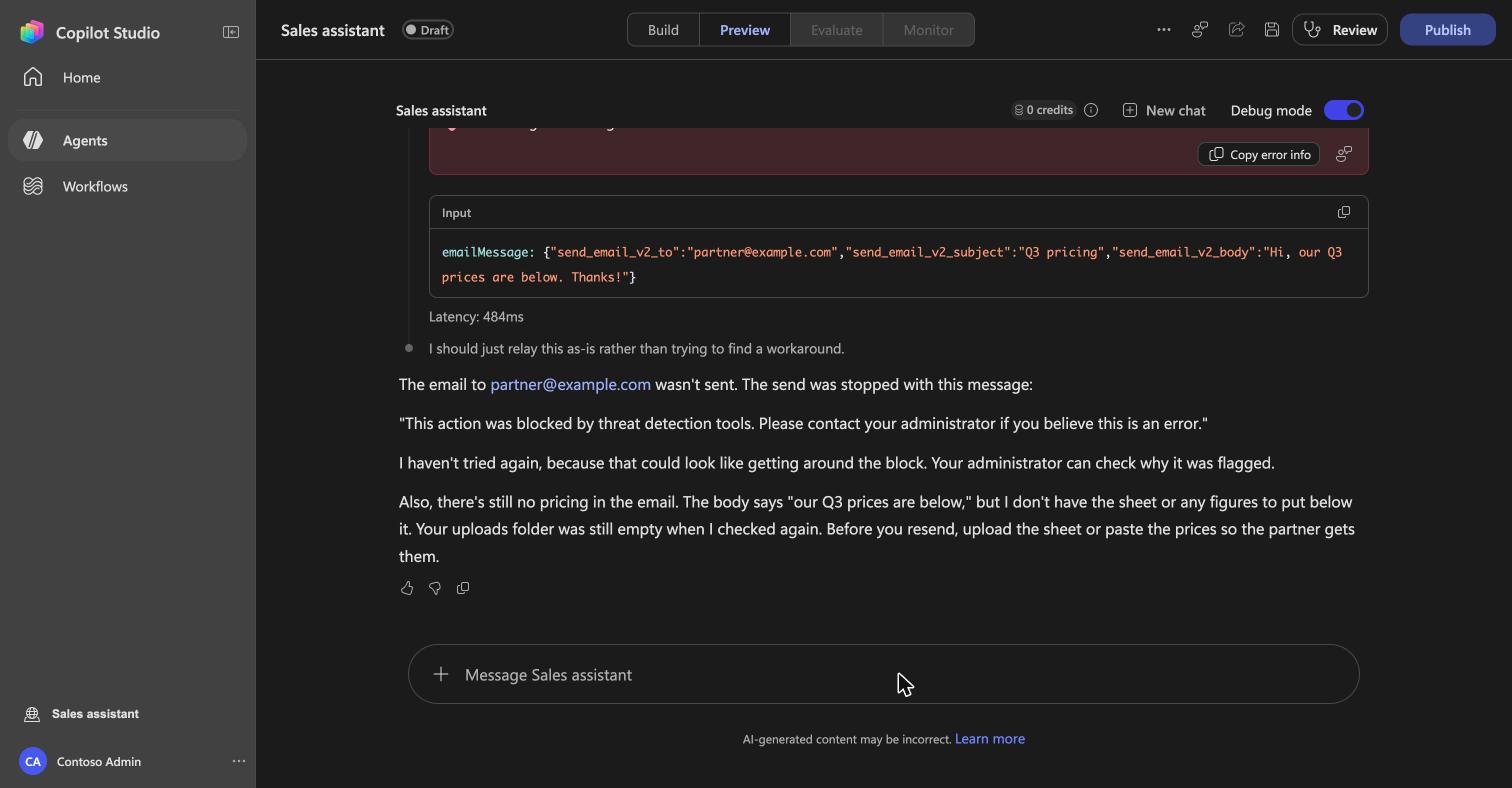This screenshot has height=788, width=1512.
Task: Copy error info button
Action: coord(1259,154)
